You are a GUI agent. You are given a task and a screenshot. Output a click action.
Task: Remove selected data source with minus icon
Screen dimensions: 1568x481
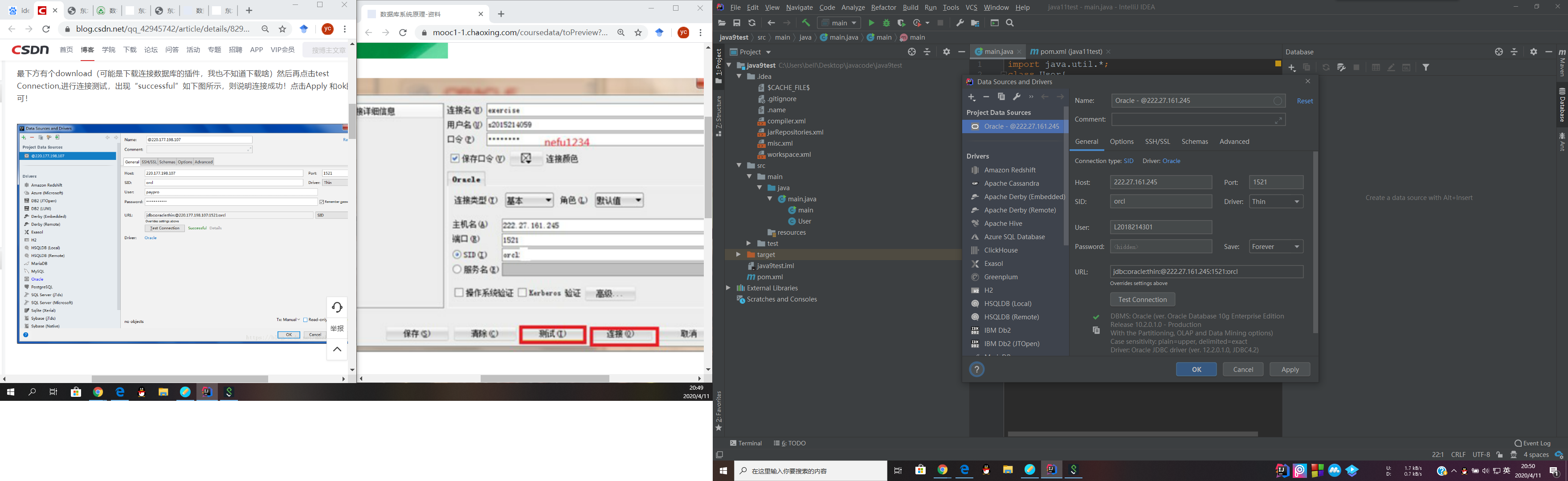click(x=986, y=98)
